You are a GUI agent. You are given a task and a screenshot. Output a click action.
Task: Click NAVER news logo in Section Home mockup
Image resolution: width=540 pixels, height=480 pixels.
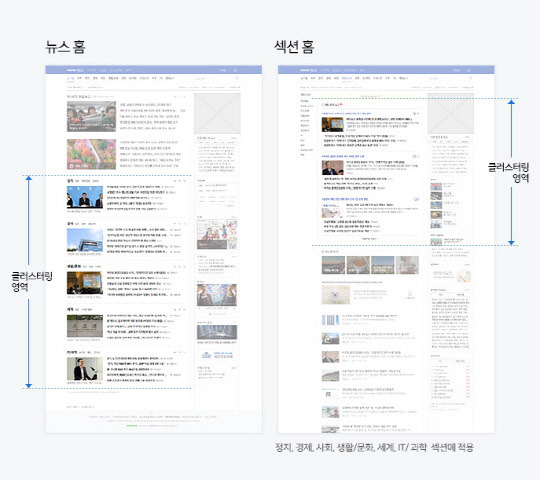coord(308,70)
